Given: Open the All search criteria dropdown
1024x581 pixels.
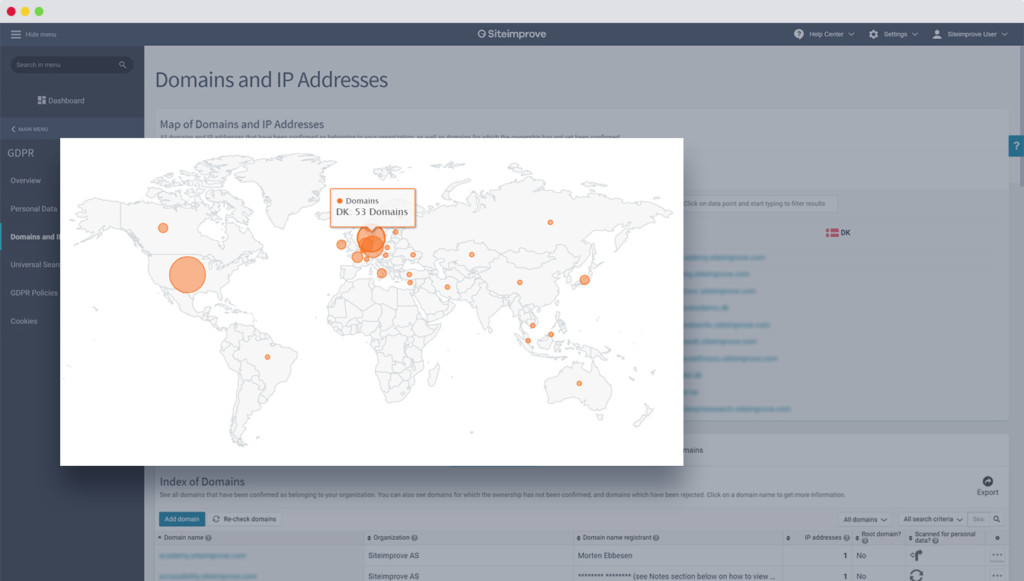Looking at the screenshot, I should 930,519.
